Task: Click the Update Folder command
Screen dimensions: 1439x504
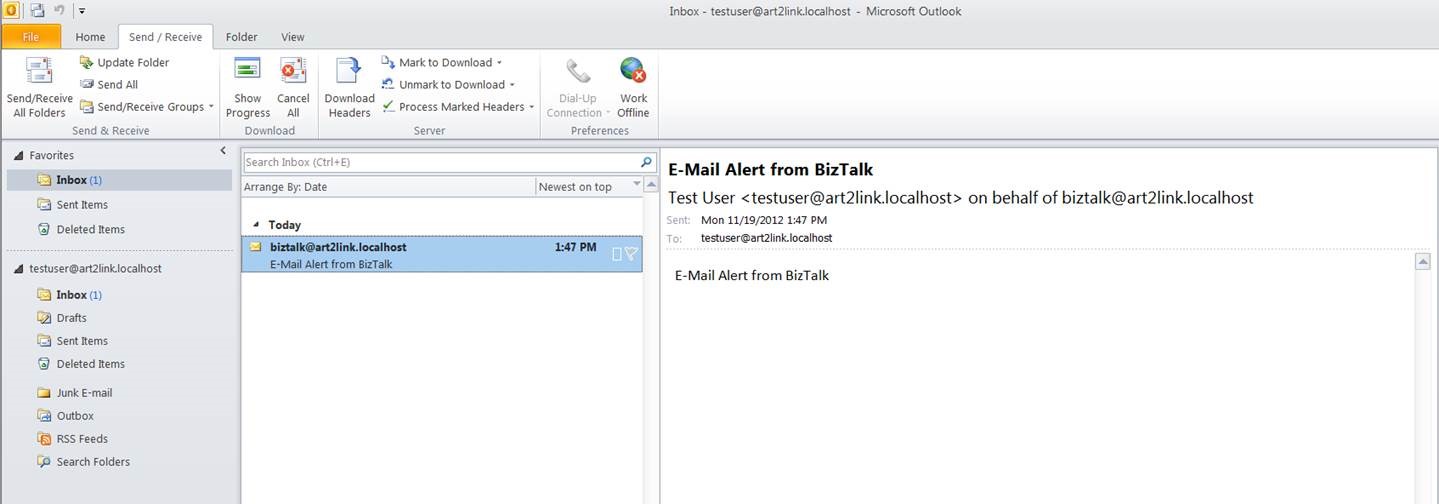Action: (124, 62)
